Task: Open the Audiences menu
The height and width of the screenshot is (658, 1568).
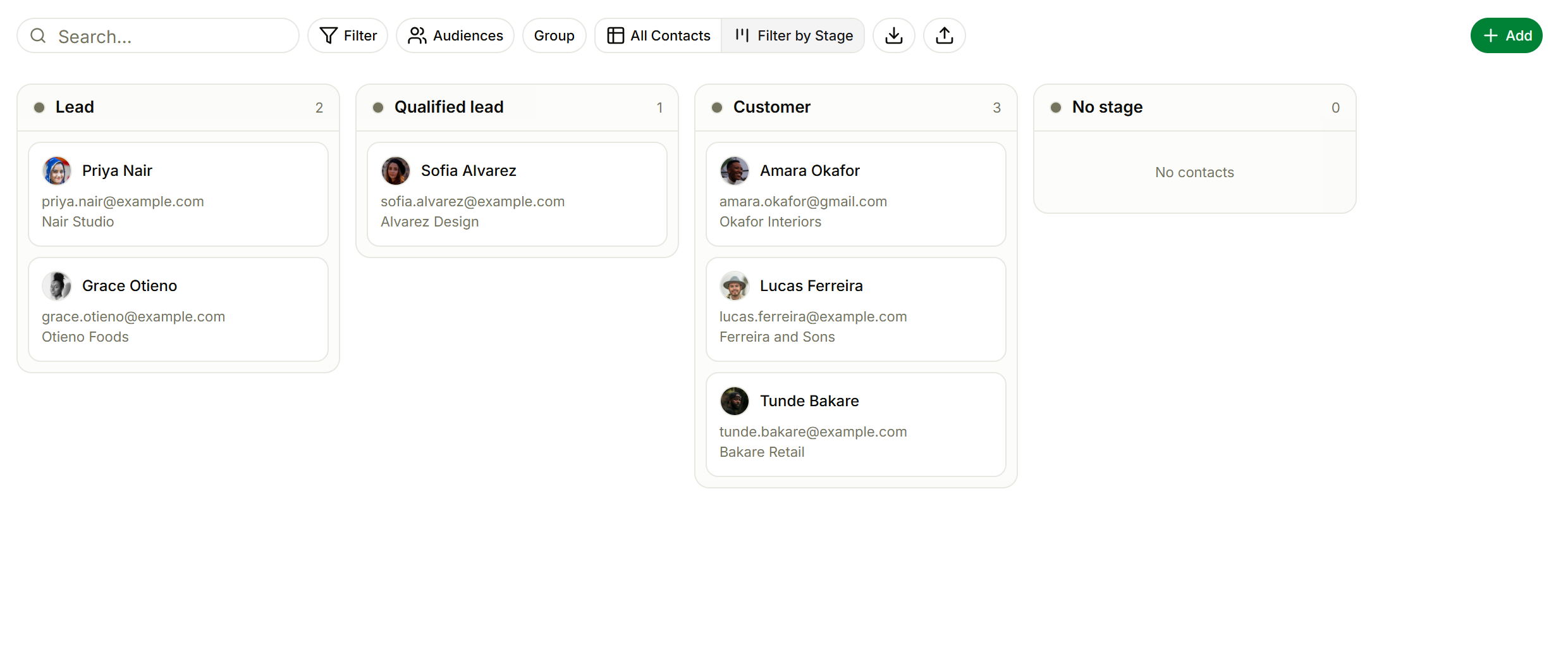Action: tap(455, 35)
